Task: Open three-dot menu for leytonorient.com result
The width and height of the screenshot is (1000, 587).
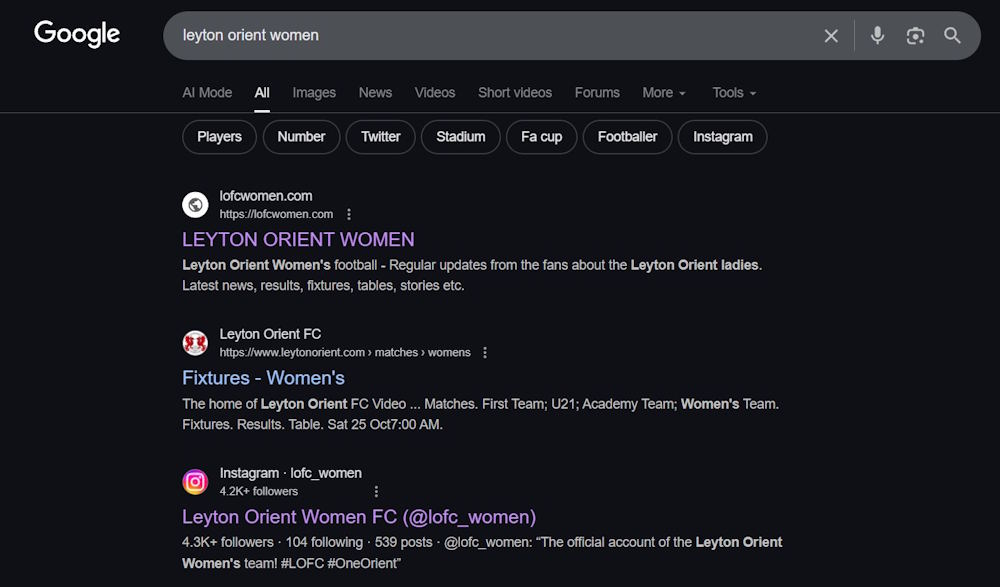Action: tap(485, 352)
